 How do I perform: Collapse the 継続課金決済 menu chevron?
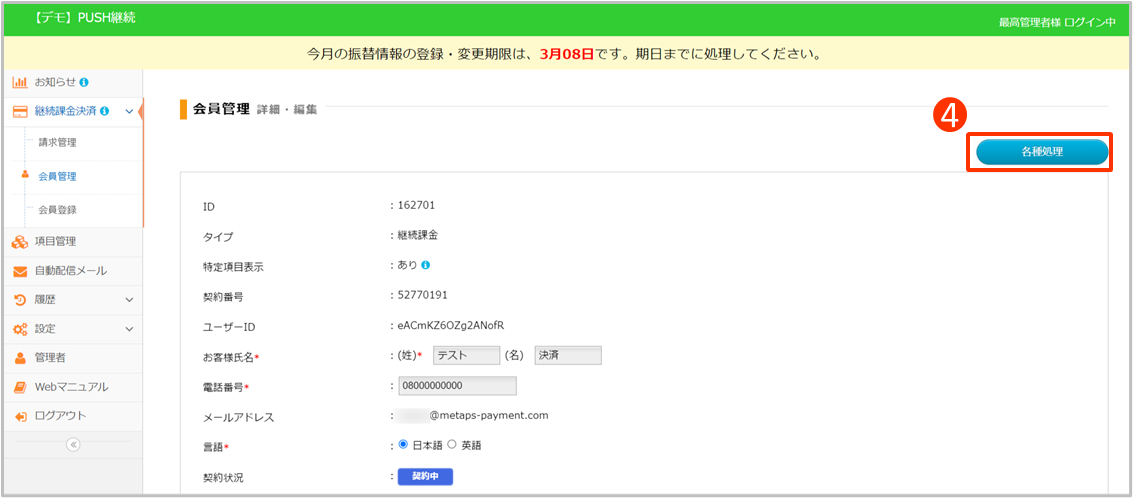(x=129, y=111)
